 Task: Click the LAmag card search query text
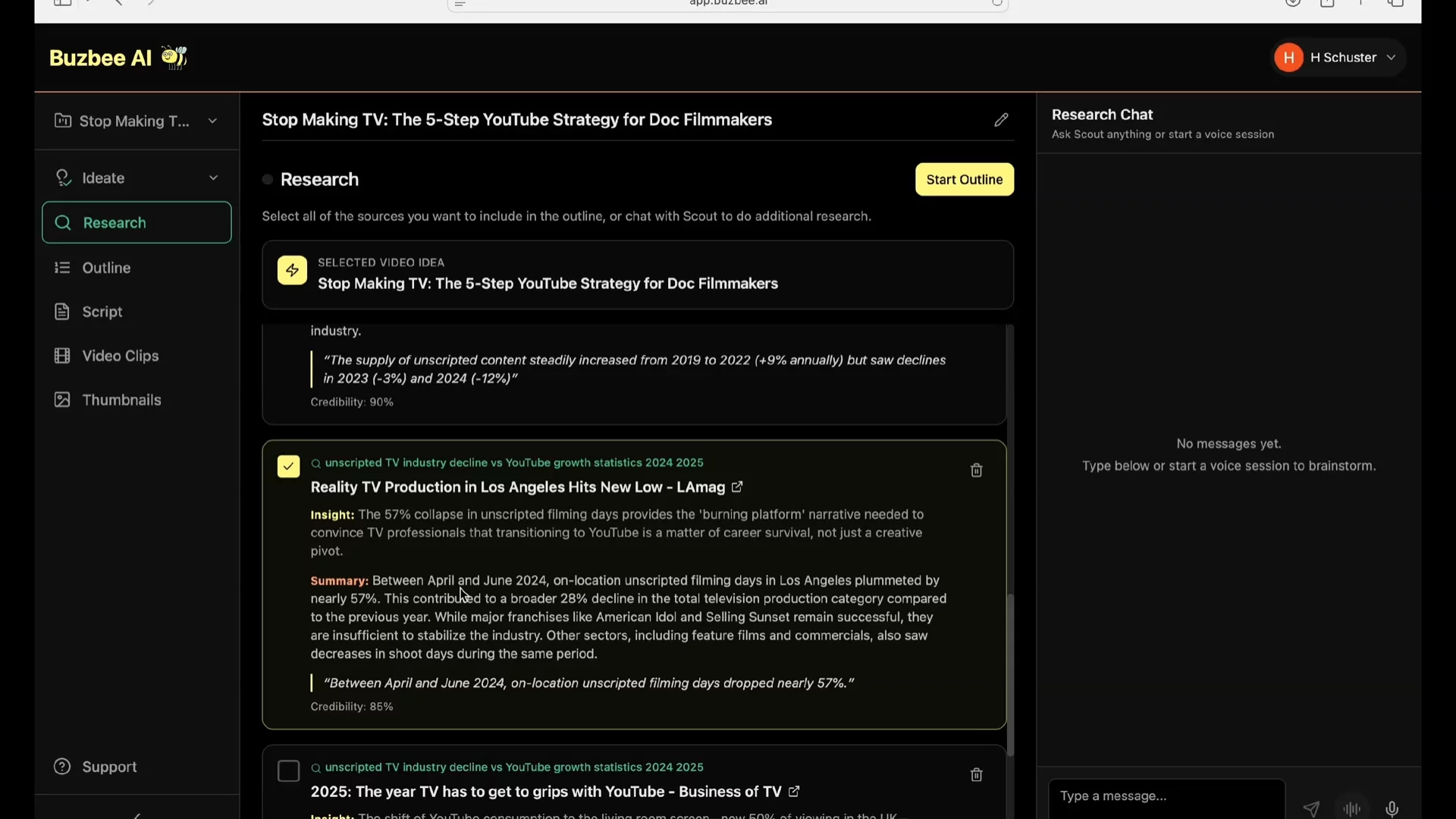514,463
